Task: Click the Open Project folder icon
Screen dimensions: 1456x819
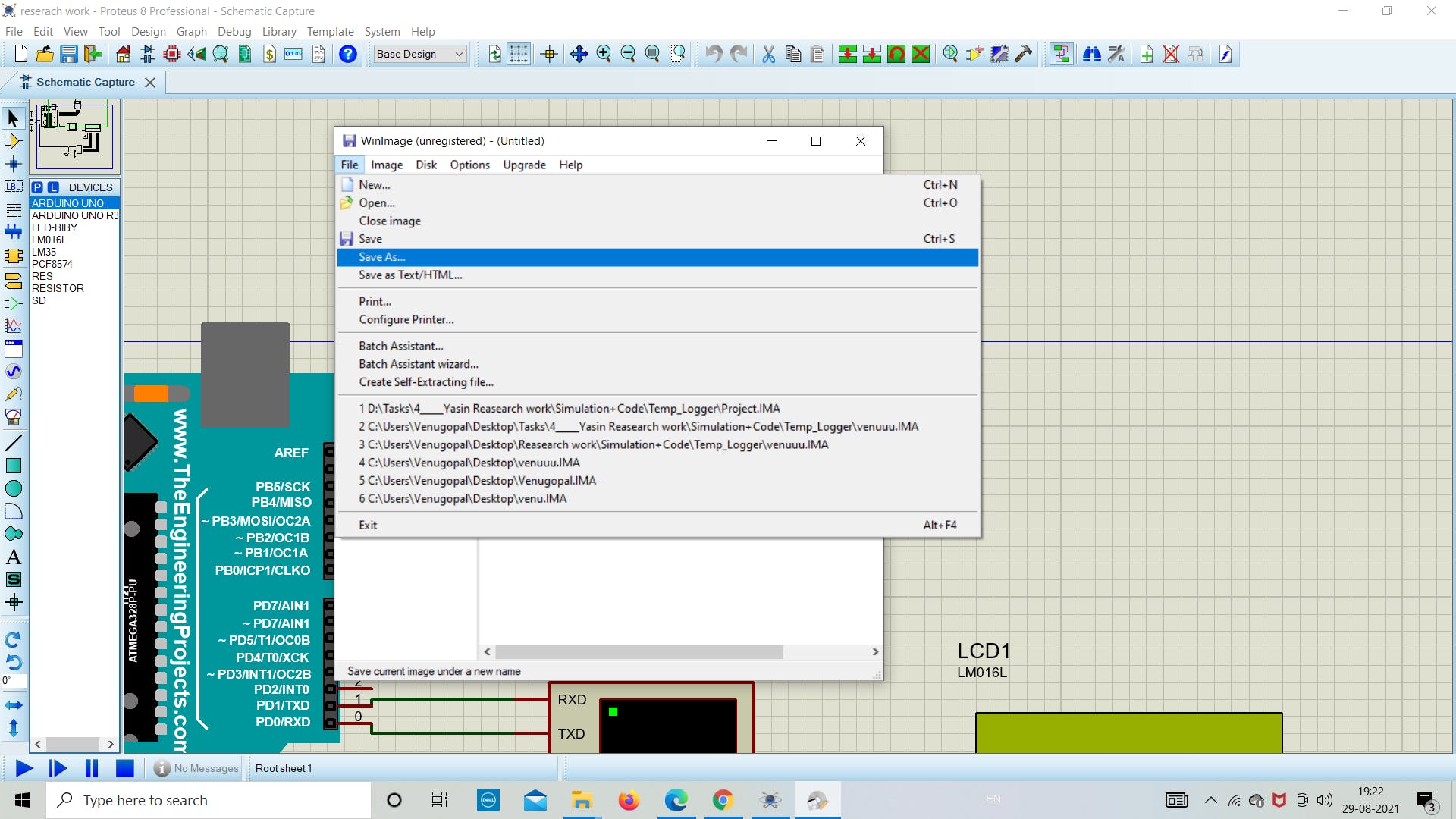Action: click(45, 54)
